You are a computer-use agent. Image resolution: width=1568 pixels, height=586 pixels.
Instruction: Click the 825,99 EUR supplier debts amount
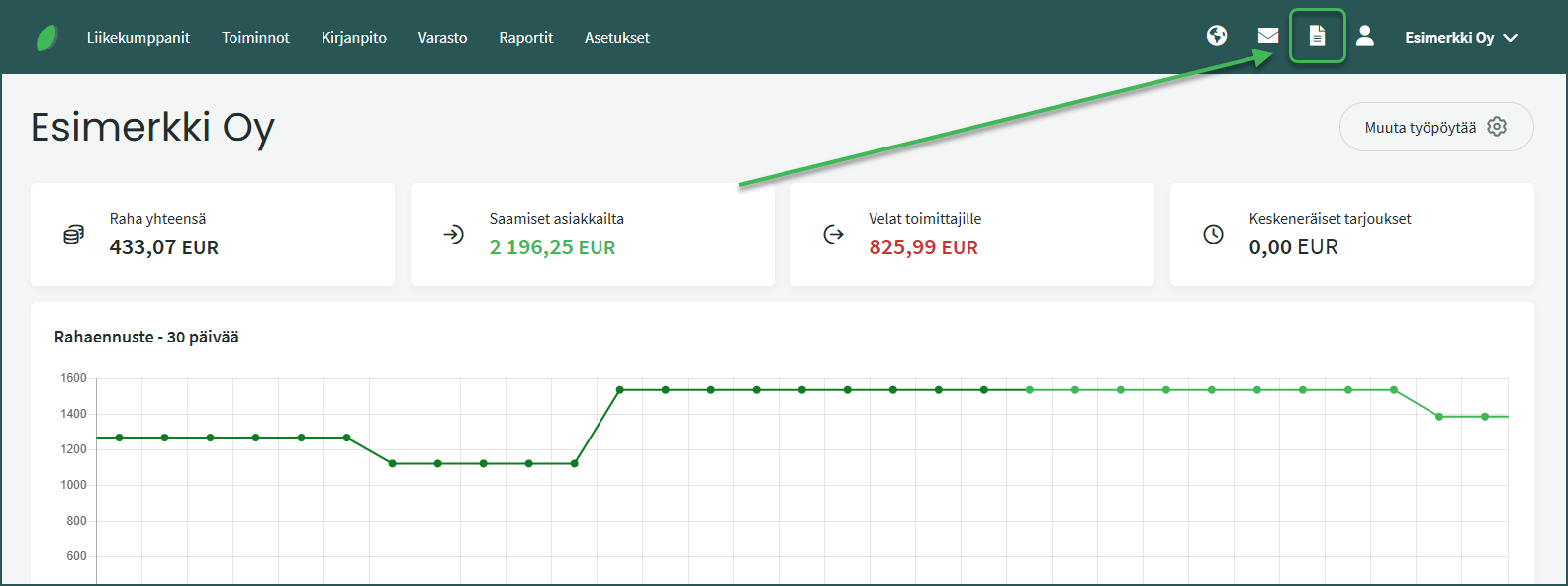pos(923,247)
